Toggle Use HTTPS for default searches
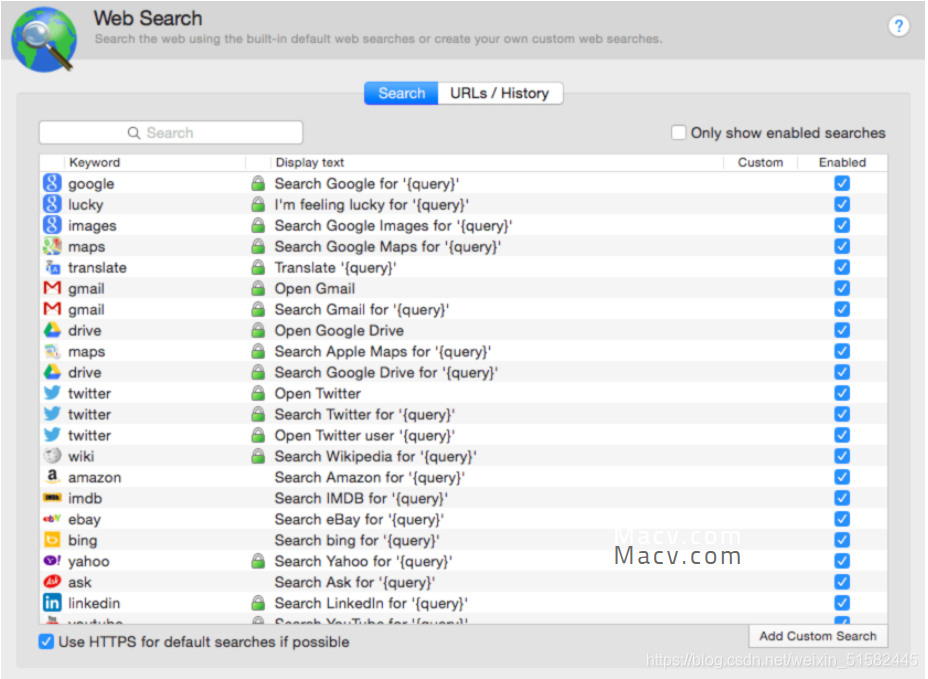This screenshot has height=679, width=928. click(x=46, y=642)
